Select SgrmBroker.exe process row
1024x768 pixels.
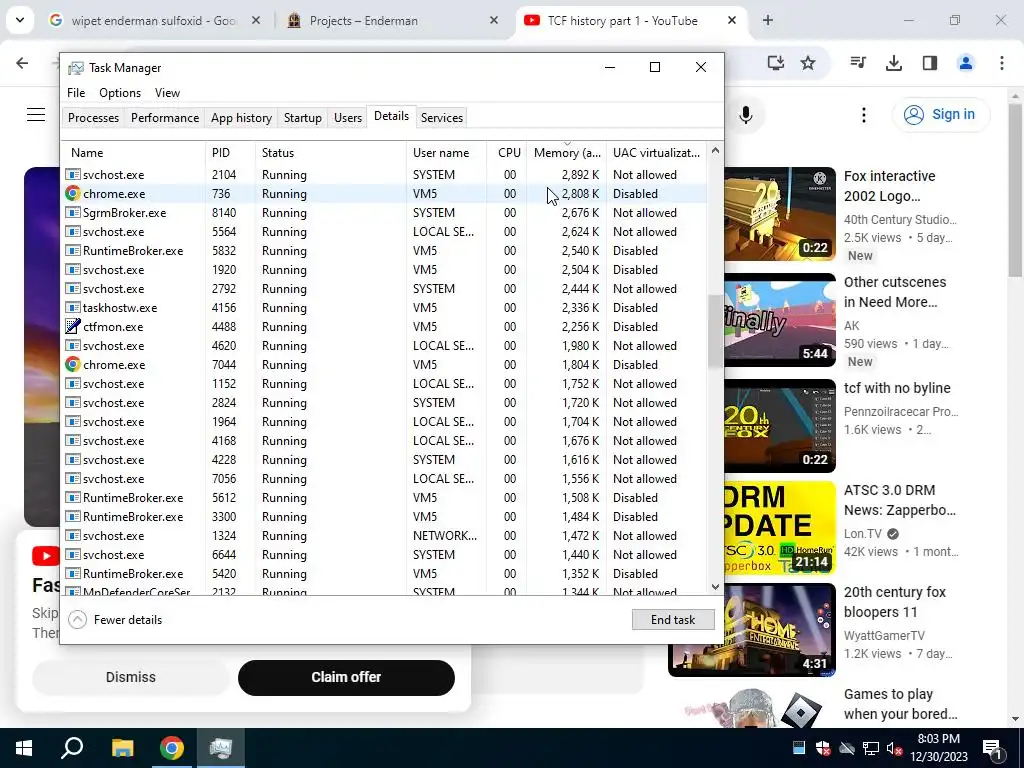coord(384,213)
